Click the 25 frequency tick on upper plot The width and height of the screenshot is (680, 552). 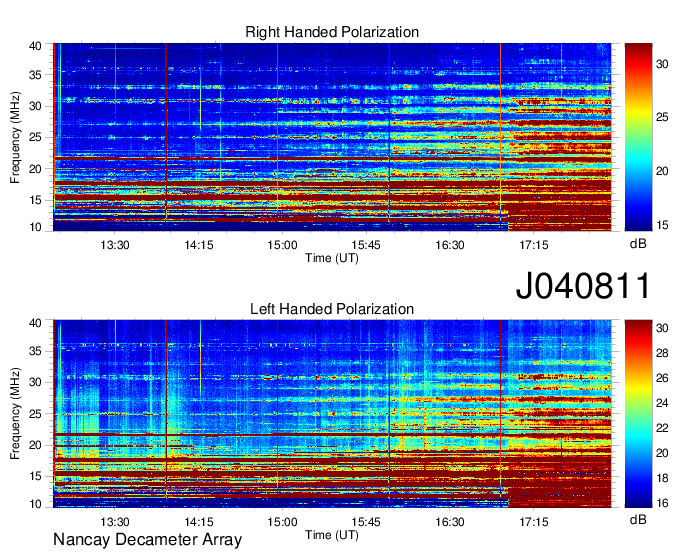pyautogui.click(x=36, y=137)
